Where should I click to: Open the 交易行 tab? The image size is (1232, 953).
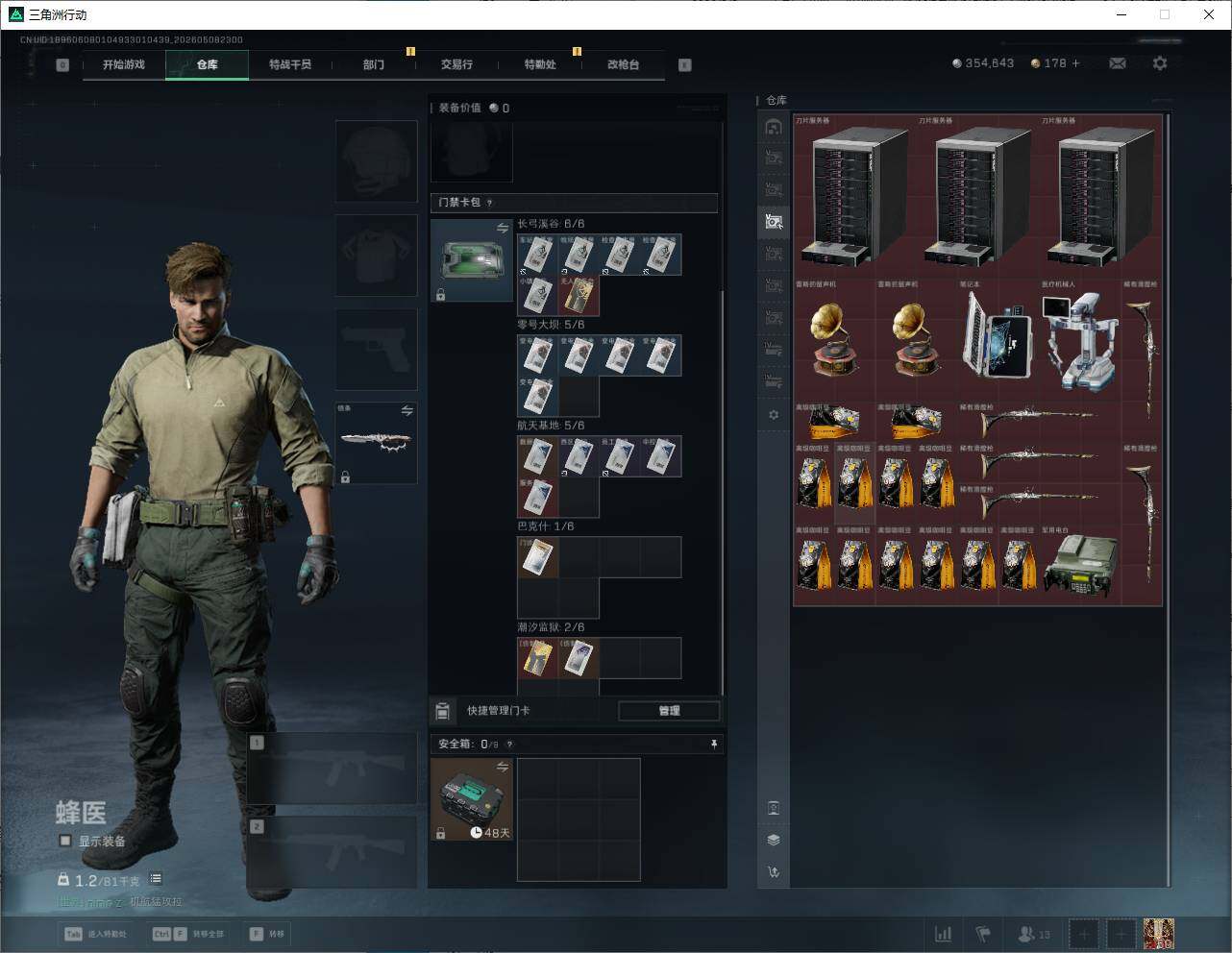pyautogui.click(x=456, y=64)
